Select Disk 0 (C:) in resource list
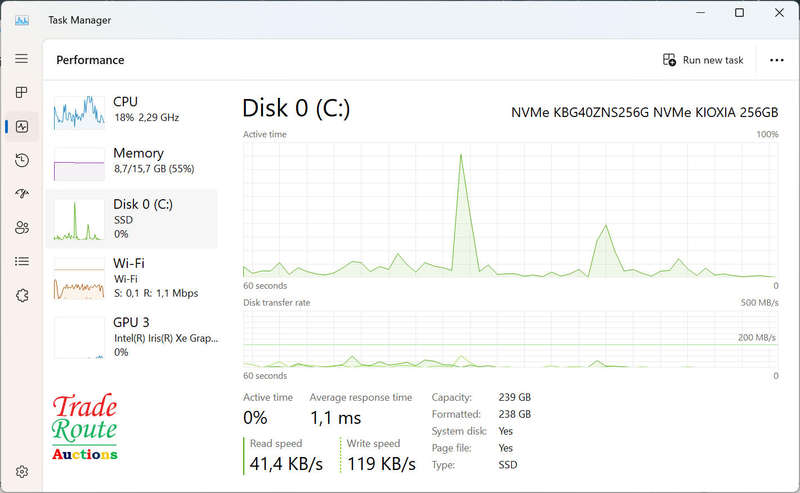The width and height of the screenshot is (800, 493). 131,218
